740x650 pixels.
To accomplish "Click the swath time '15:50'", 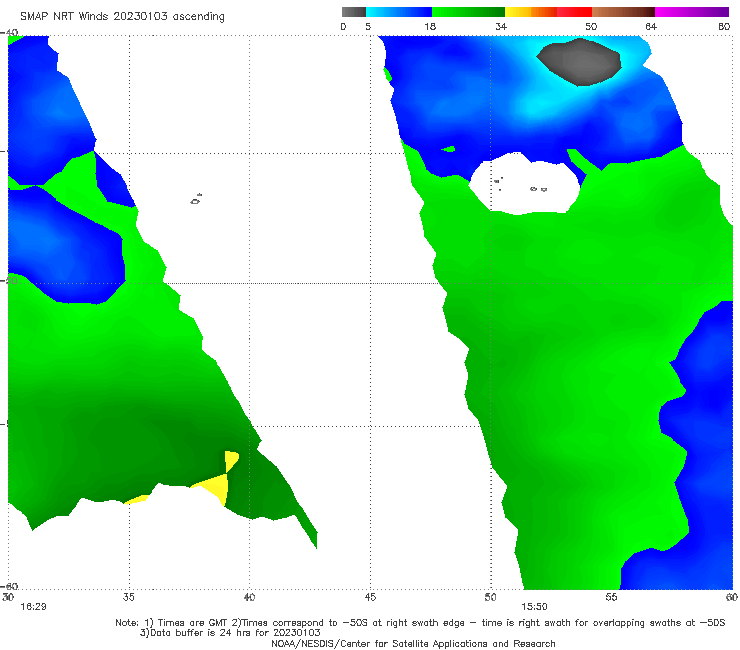I will click(534, 607).
